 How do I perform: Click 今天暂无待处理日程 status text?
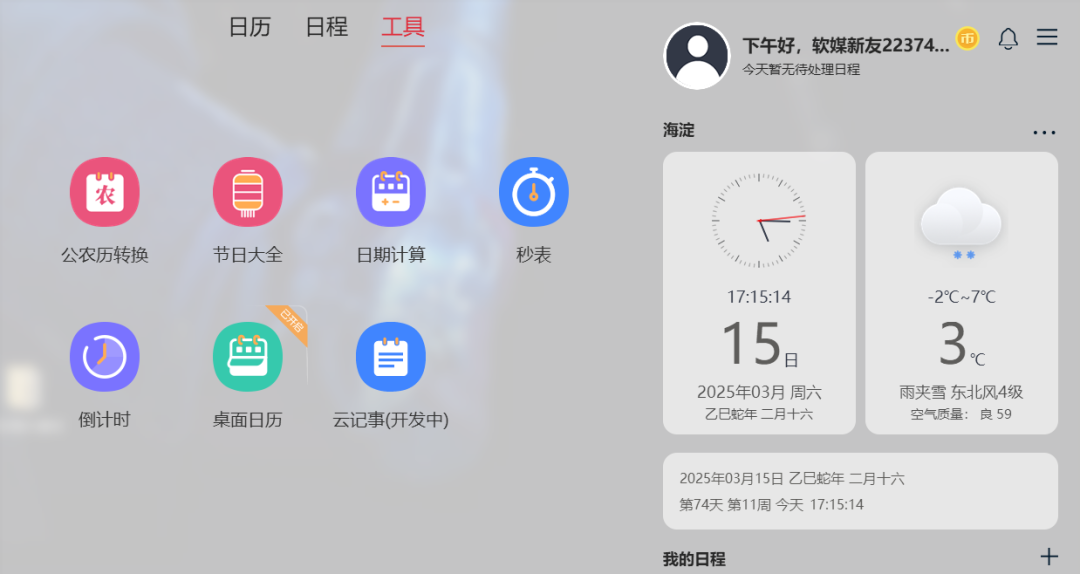[x=801, y=70]
